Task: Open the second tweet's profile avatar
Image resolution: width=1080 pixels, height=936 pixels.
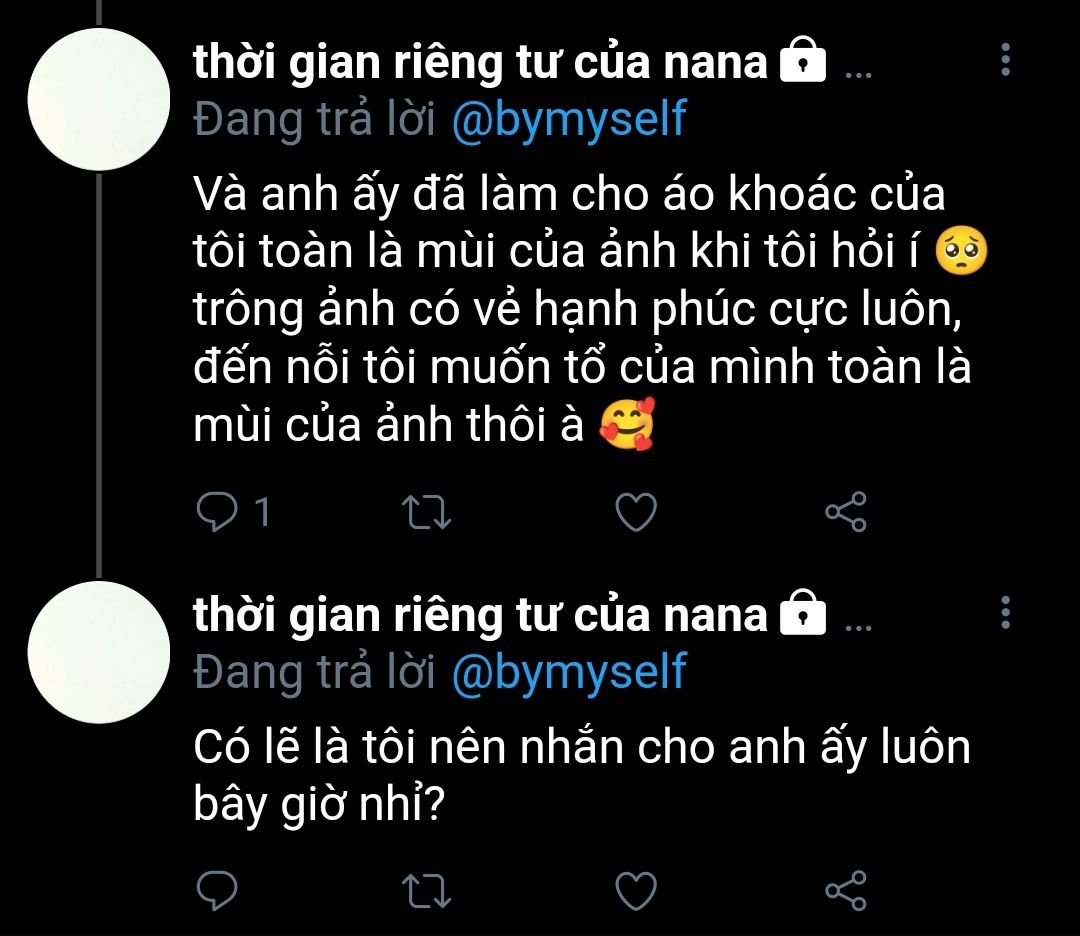Action: click(98, 652)
